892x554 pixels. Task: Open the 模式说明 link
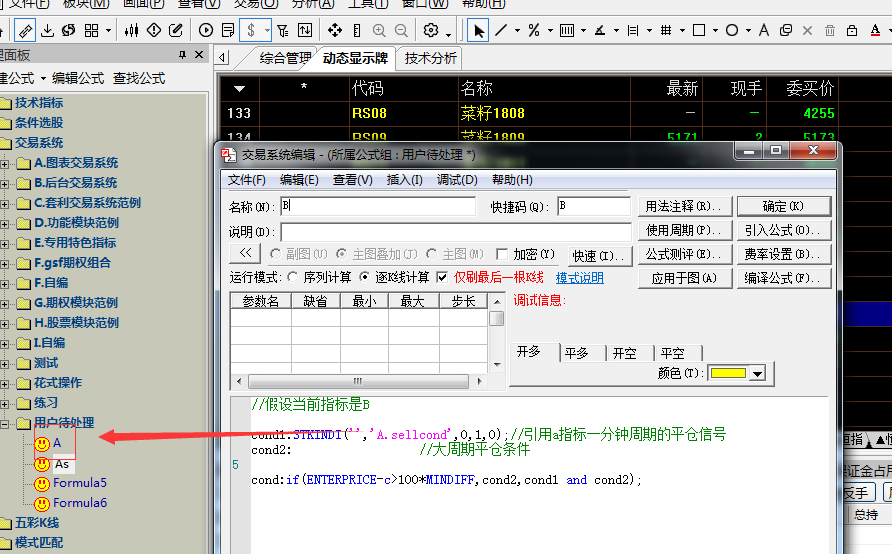pyautogui.click(x=579, y=278)
